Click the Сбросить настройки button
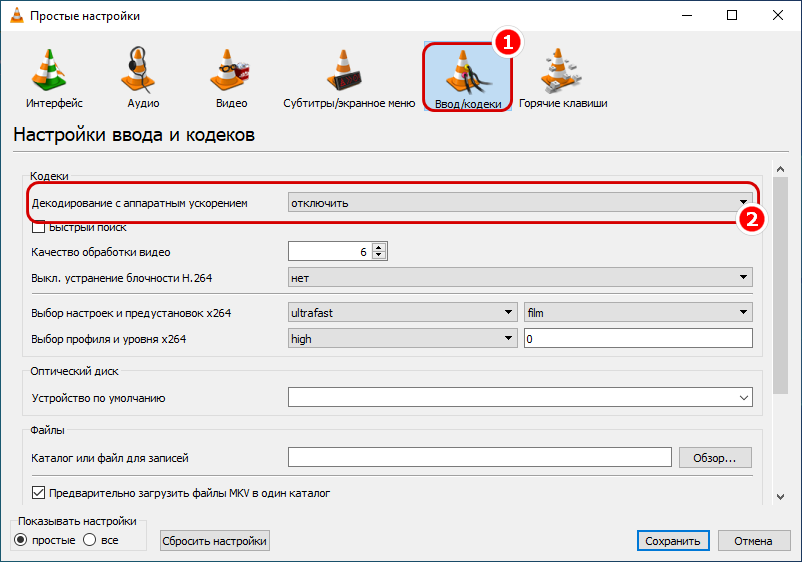 (x=215, y=541)
